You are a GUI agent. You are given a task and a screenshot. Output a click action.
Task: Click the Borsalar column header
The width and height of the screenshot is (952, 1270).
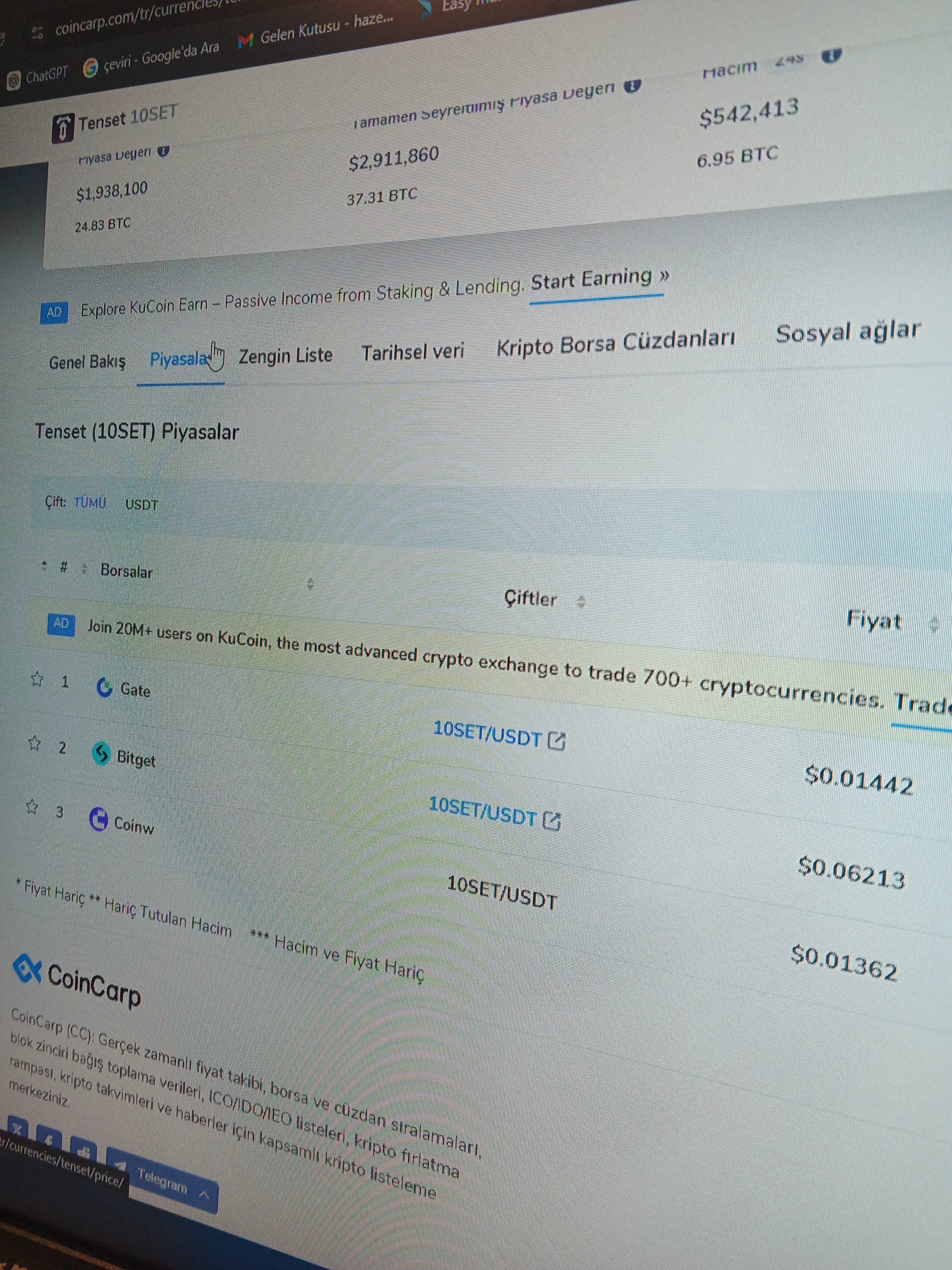[x=126, y=571]
